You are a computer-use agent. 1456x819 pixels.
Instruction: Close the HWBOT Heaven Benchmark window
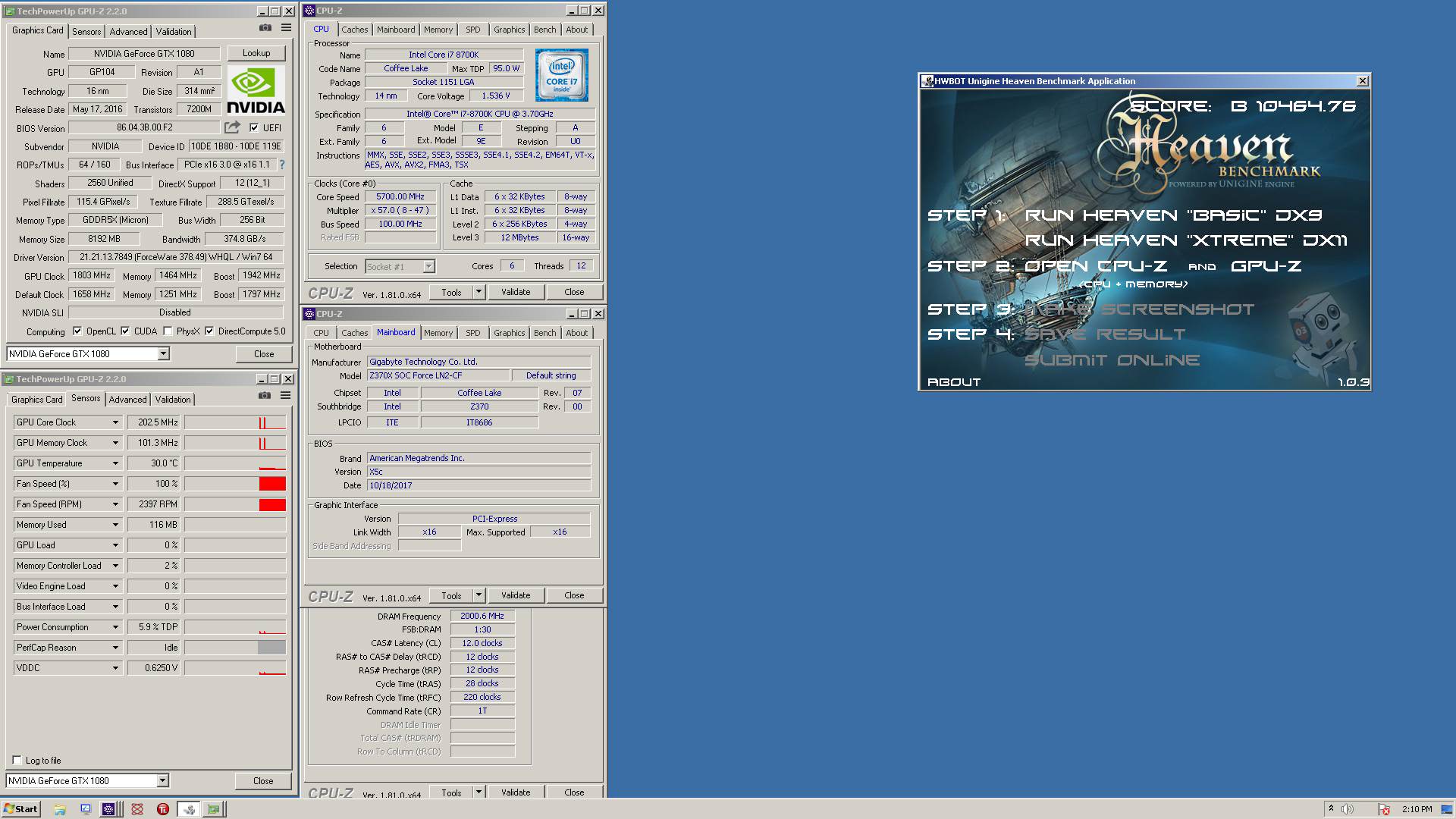coord(1363,81)
